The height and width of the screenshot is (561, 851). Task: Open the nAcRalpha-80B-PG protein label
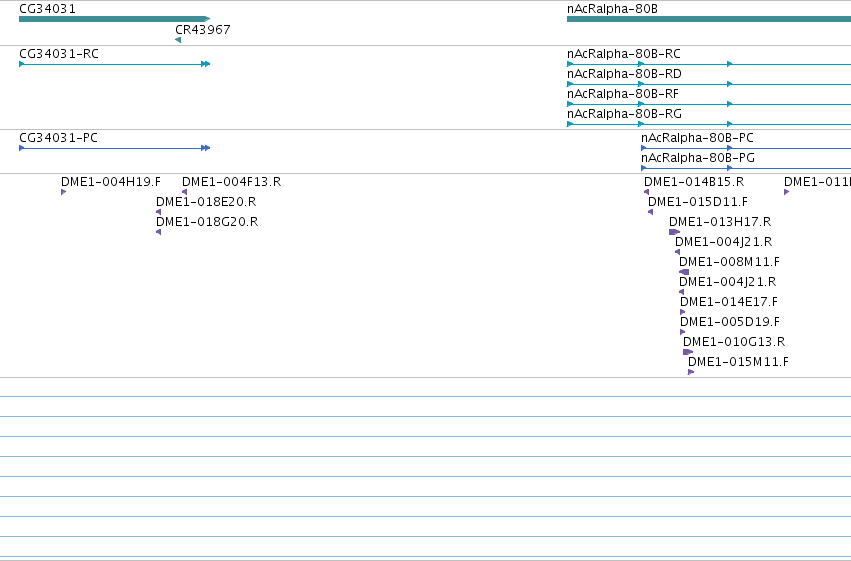[697, 158]
